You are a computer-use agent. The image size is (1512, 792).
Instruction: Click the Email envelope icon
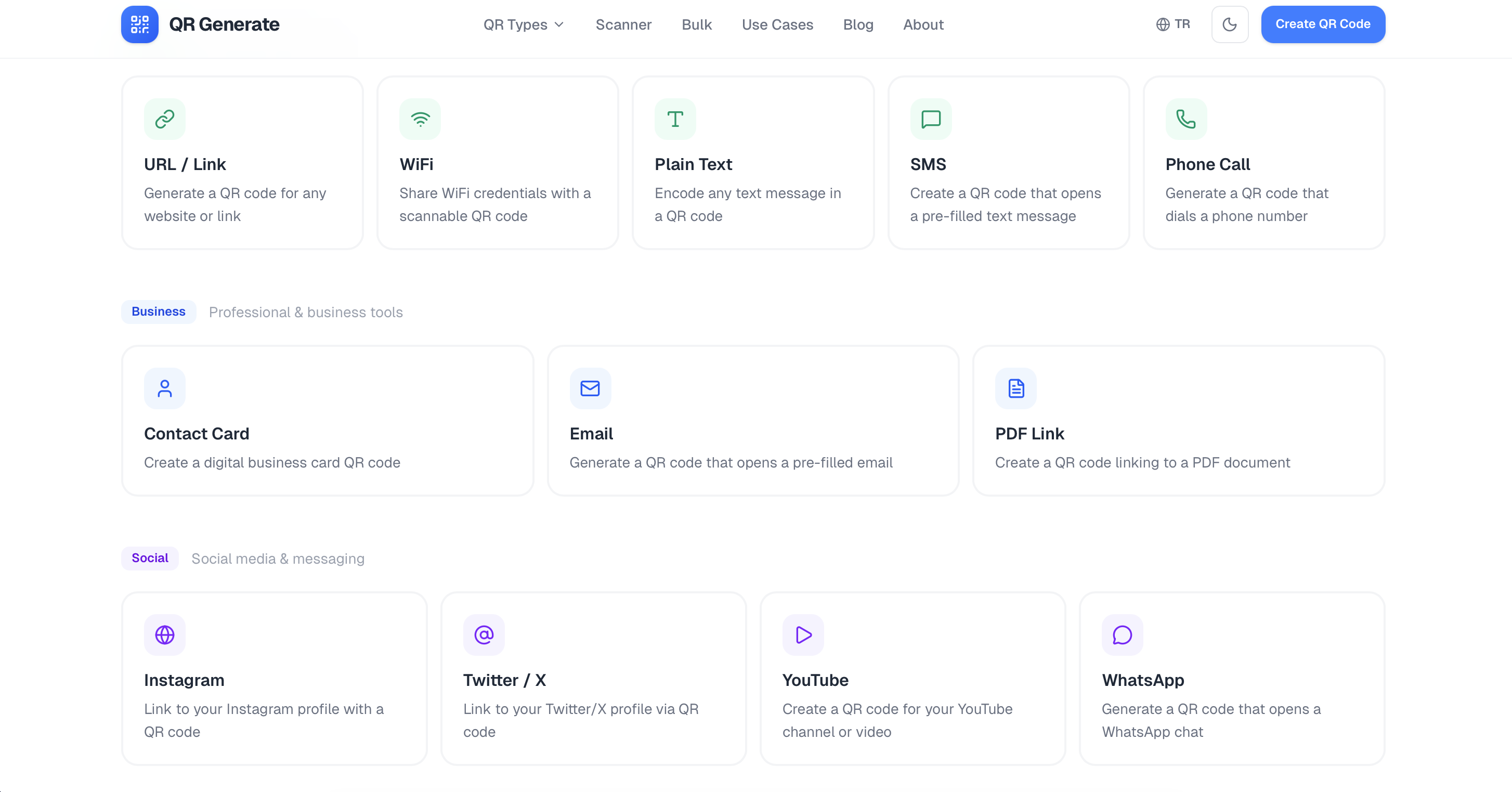pyautogui.click(x=590, y=388)
